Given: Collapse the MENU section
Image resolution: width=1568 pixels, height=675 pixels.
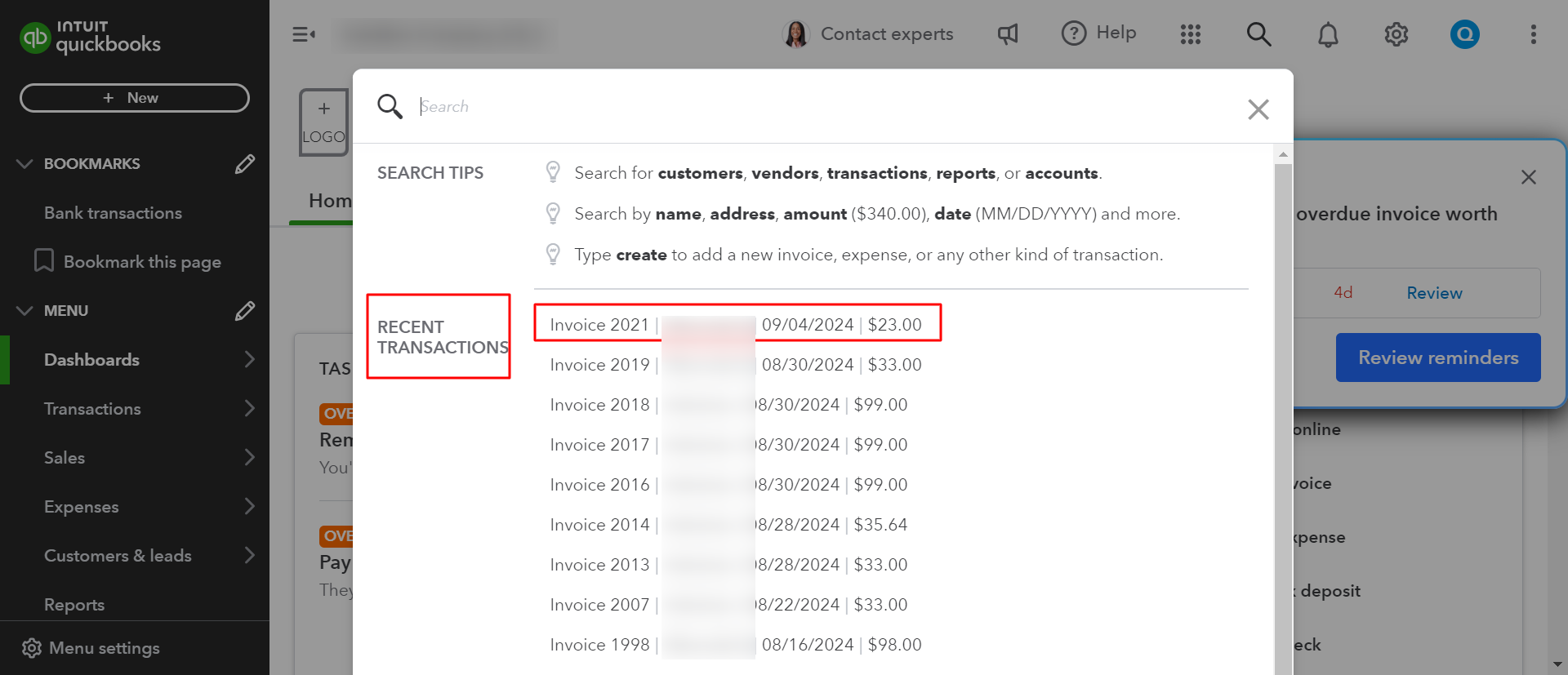Looking at the screenshot, I should point(24,311).
